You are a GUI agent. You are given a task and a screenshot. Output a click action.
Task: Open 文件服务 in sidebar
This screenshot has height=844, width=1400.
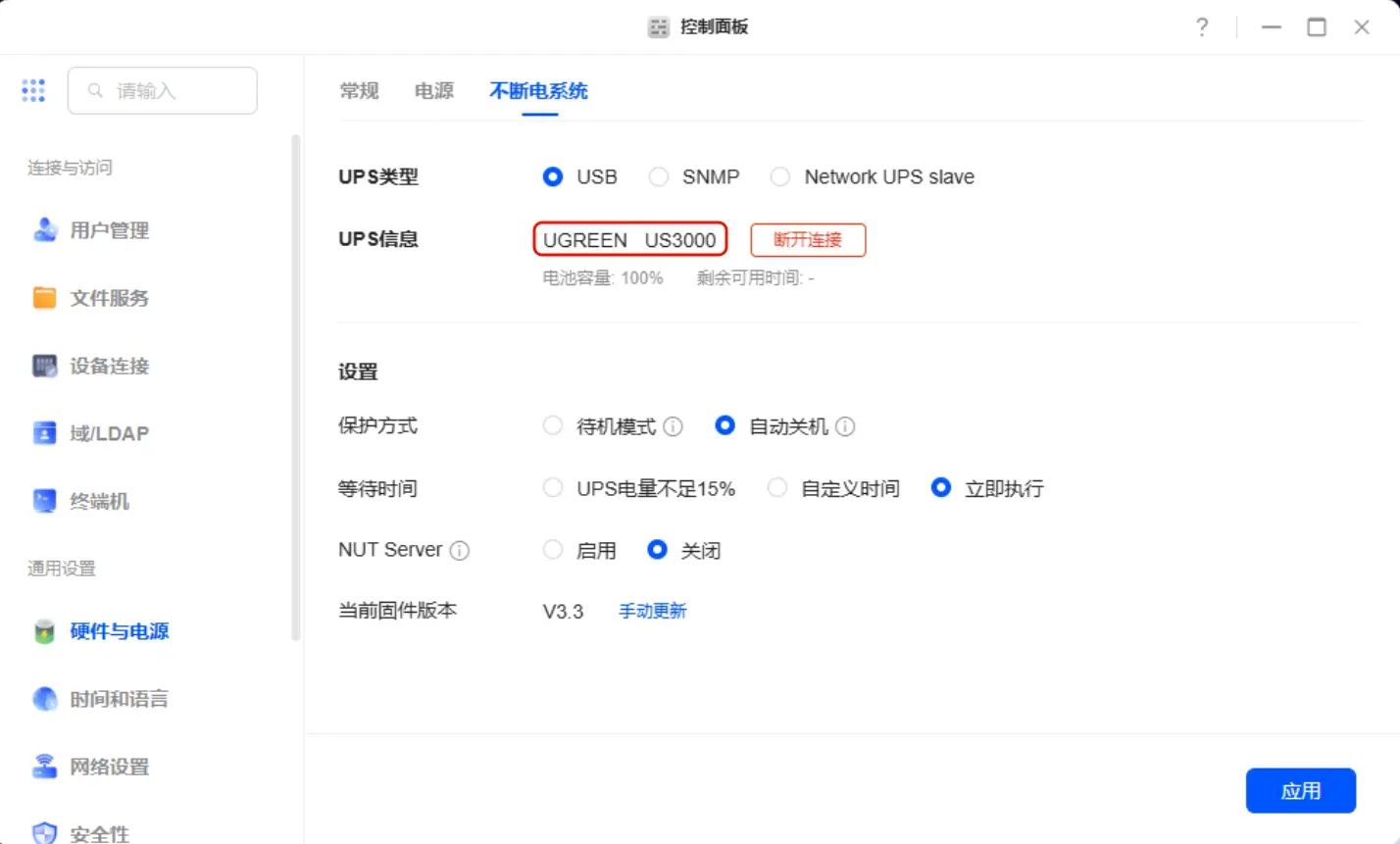pos(110,298)
